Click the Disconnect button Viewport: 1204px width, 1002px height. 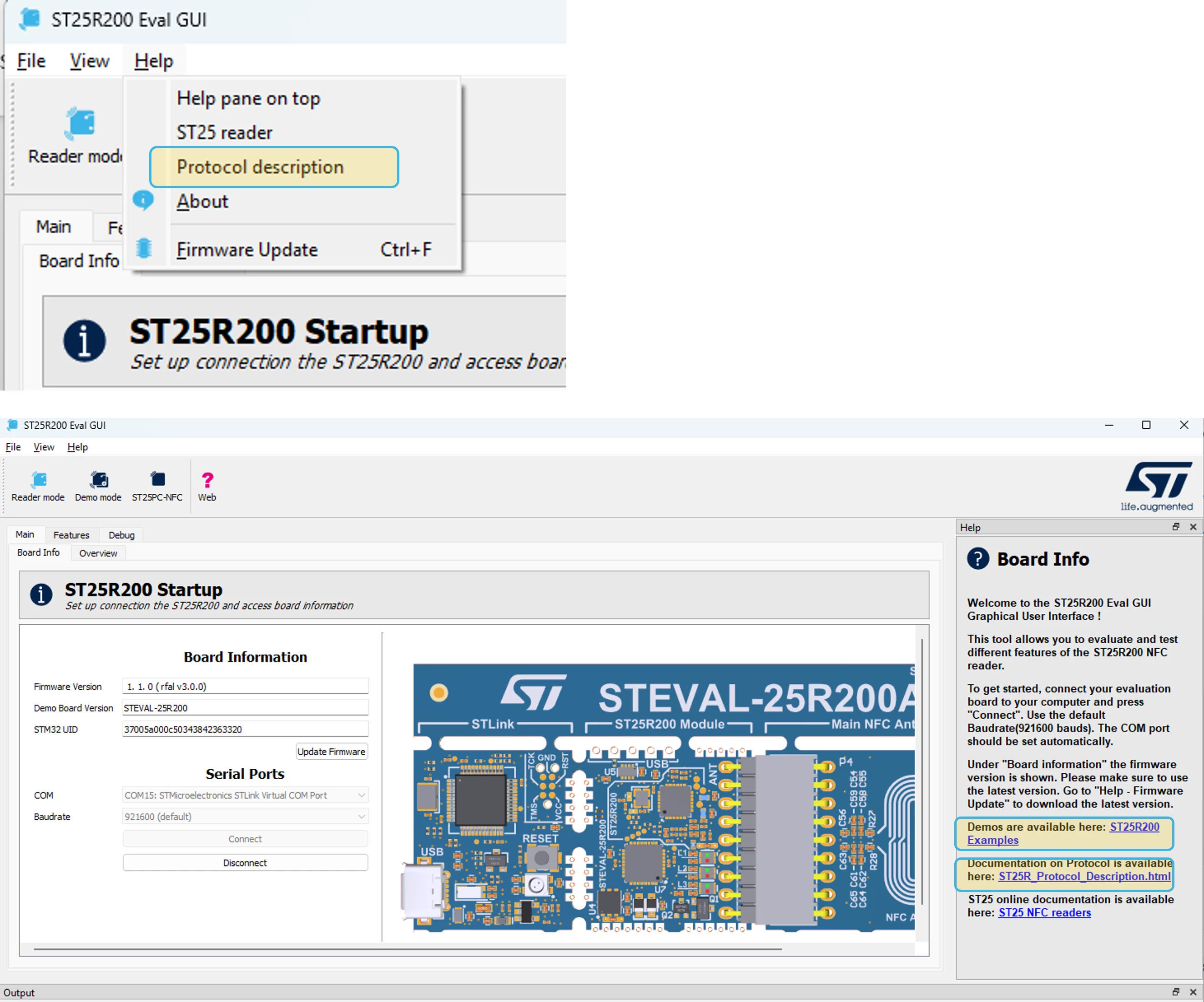pyautogui.click(x=245, y=863)
